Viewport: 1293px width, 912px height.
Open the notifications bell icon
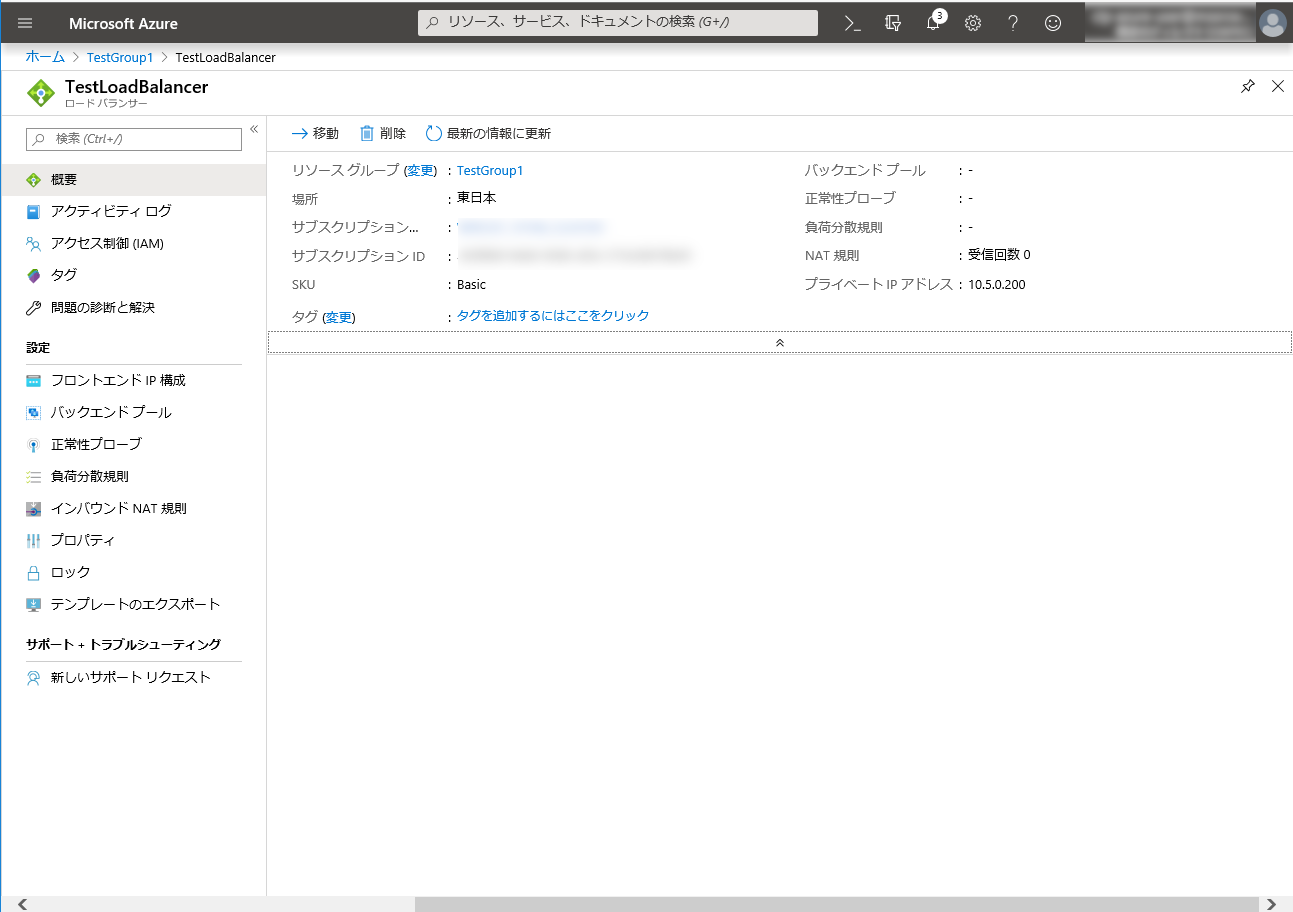point(933,23)
